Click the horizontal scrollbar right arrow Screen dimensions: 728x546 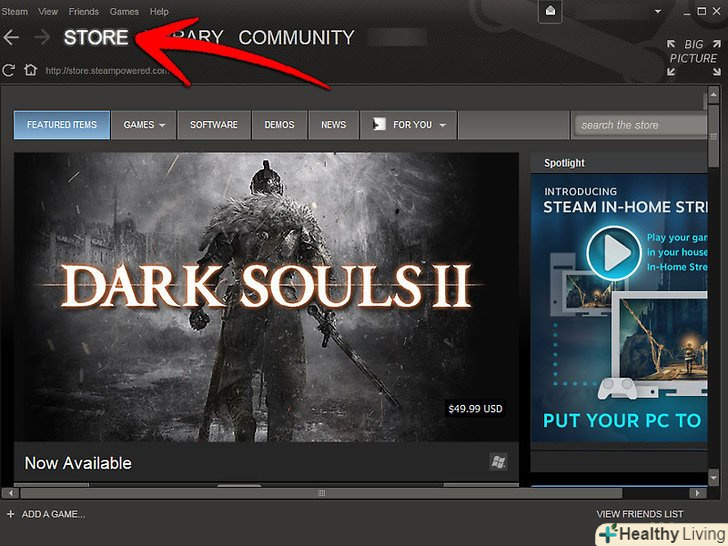(697, 493)
